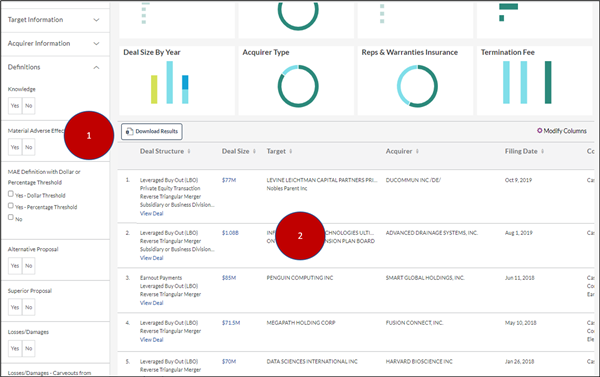Click acquirer 'FUSION CONNECT, INC.'
Screen dimensions: 600x377
tap(414, 323)
